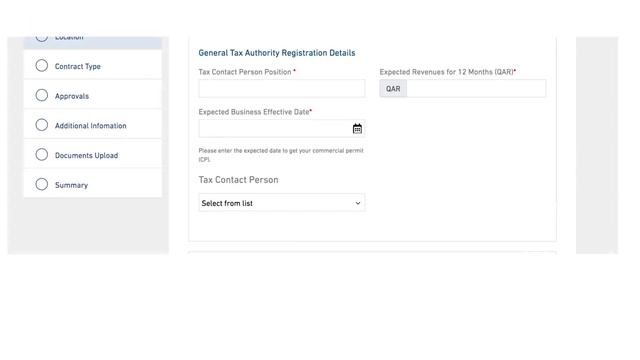
Task: Focus Tax Contact Person Position field
Action: point(282,89)
